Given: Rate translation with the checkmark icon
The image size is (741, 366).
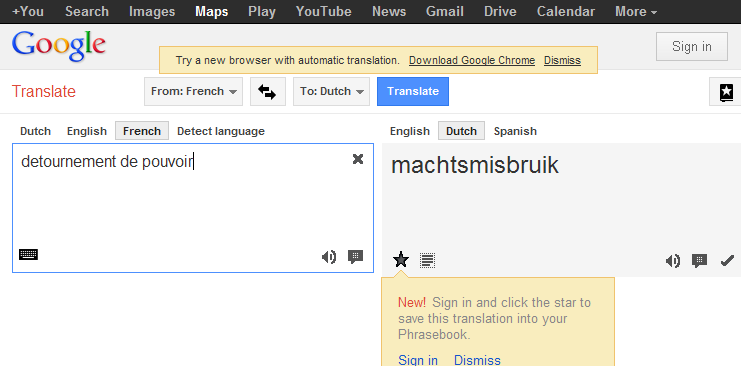Looking at the screenshot, I should pos(727,261).
